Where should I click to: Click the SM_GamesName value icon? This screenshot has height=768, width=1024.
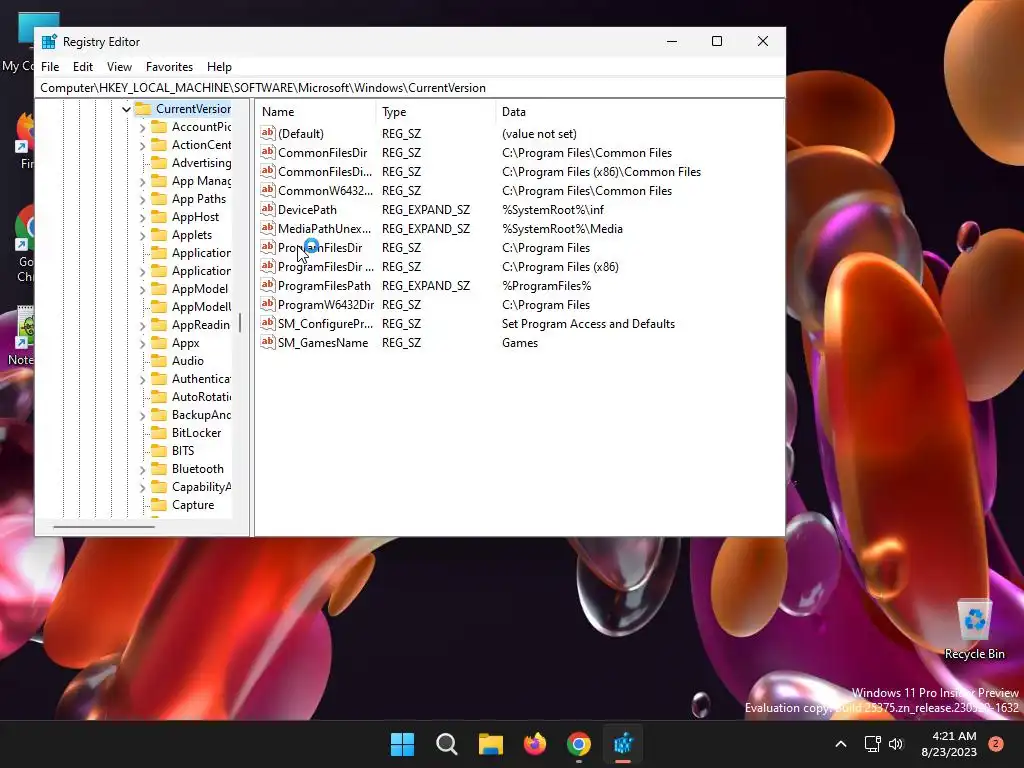(x=268, y=342)
